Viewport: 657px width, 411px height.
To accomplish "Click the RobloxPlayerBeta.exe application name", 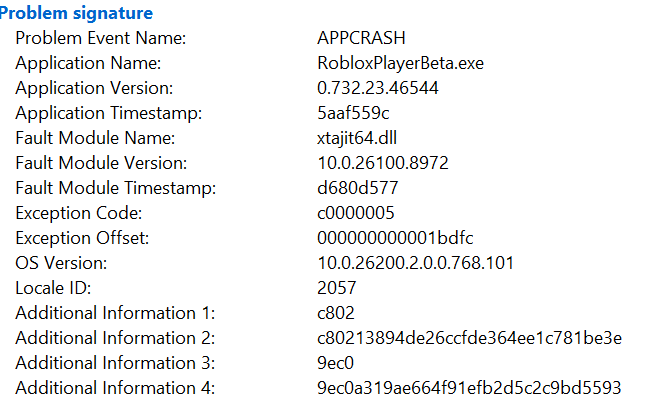I will coord(401,63).
